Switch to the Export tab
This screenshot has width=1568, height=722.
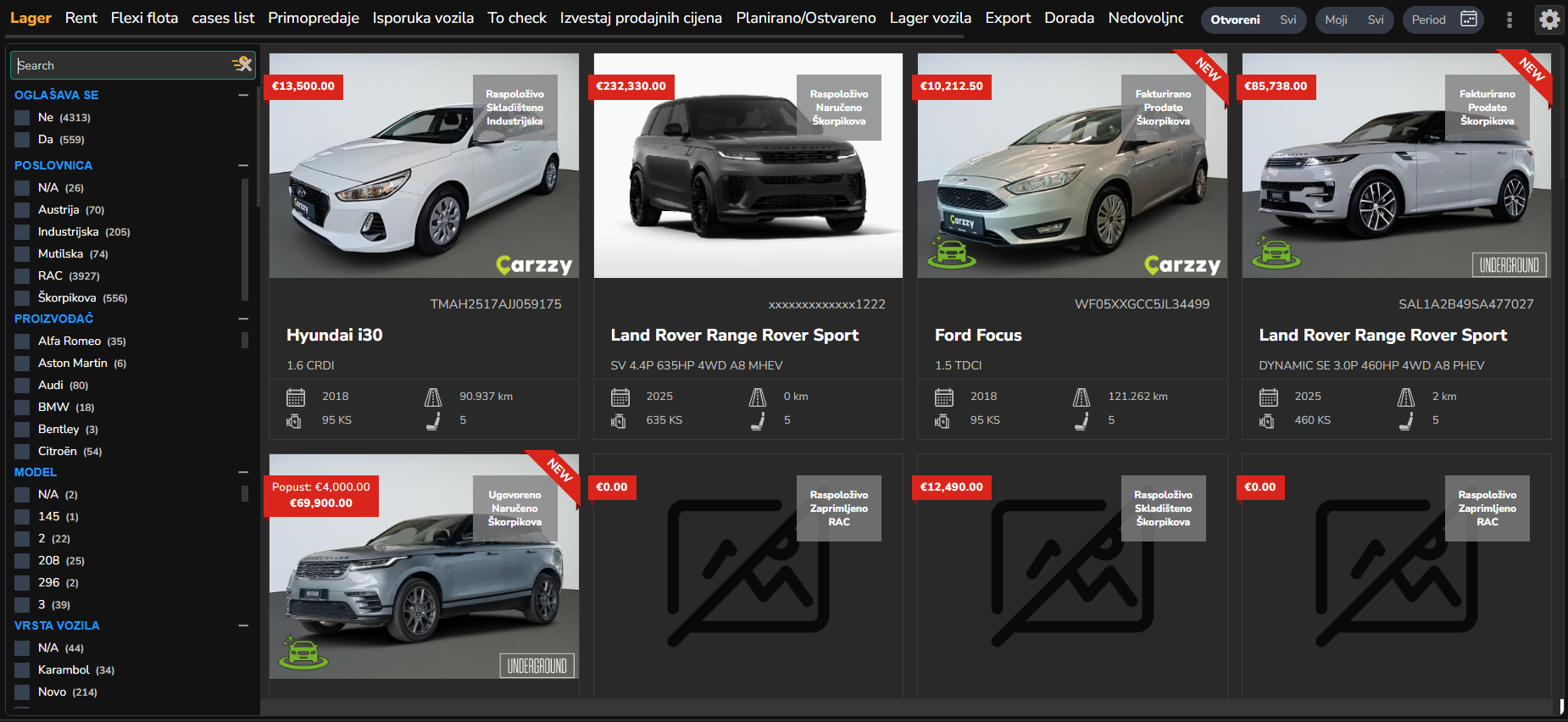tap(1008, 18)
